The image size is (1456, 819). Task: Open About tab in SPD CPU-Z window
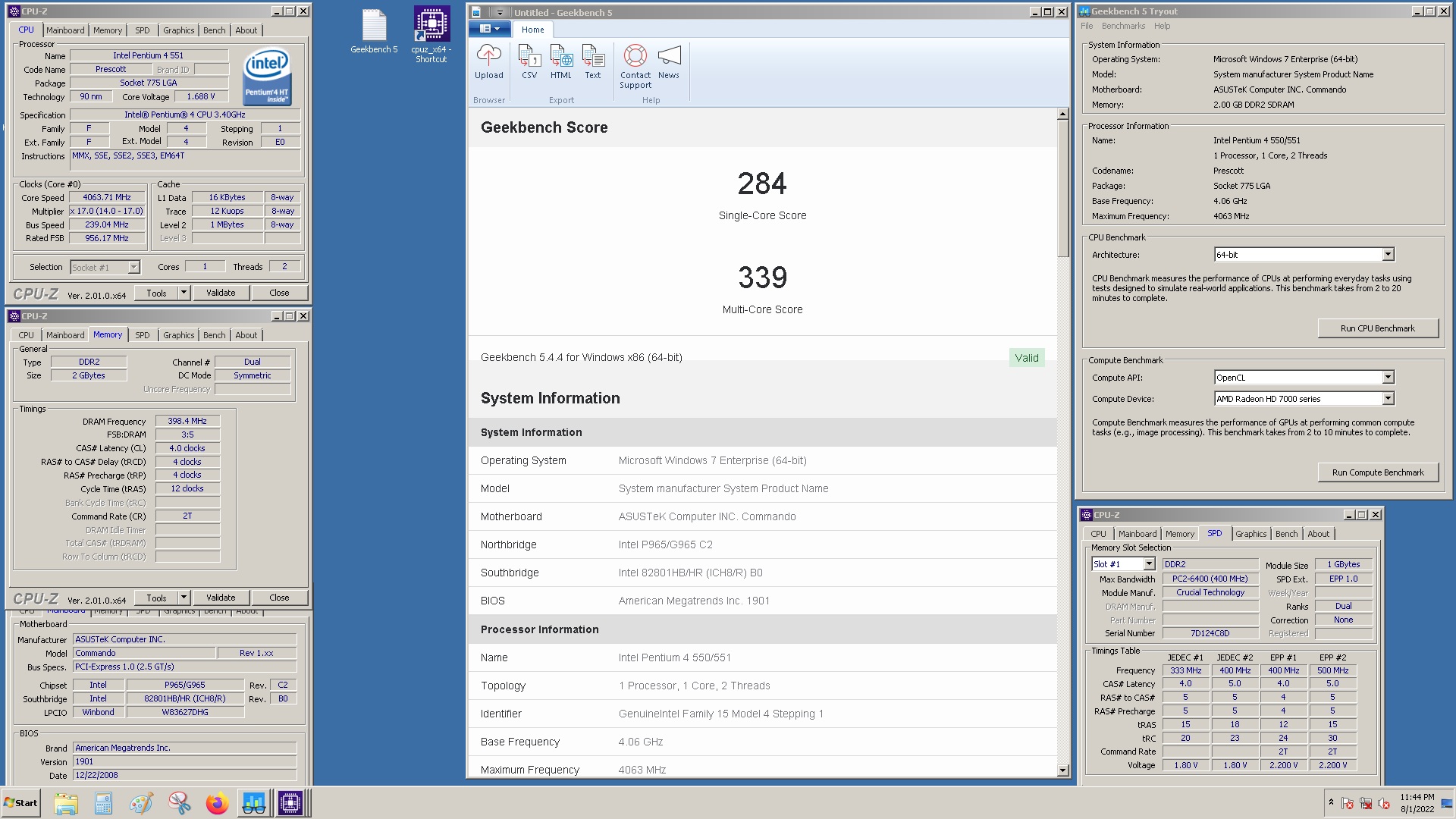(1318, 534)
